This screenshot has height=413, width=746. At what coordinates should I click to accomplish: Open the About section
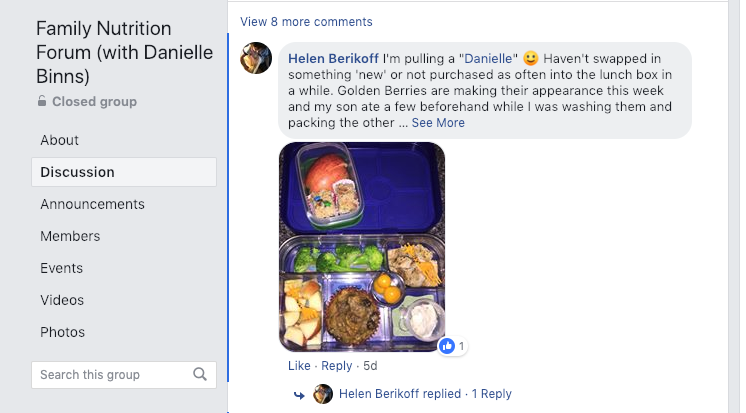click(x=60, y=140)
